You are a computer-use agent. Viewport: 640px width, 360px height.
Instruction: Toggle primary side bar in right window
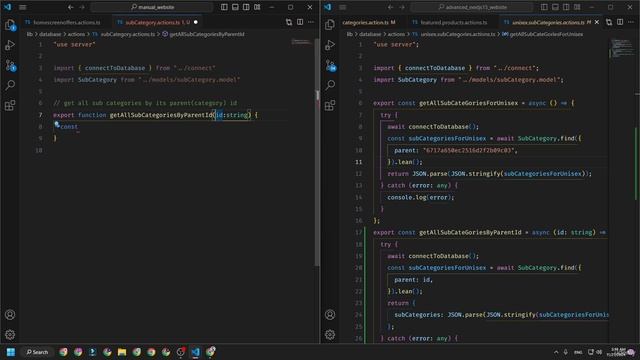[544, 7]
